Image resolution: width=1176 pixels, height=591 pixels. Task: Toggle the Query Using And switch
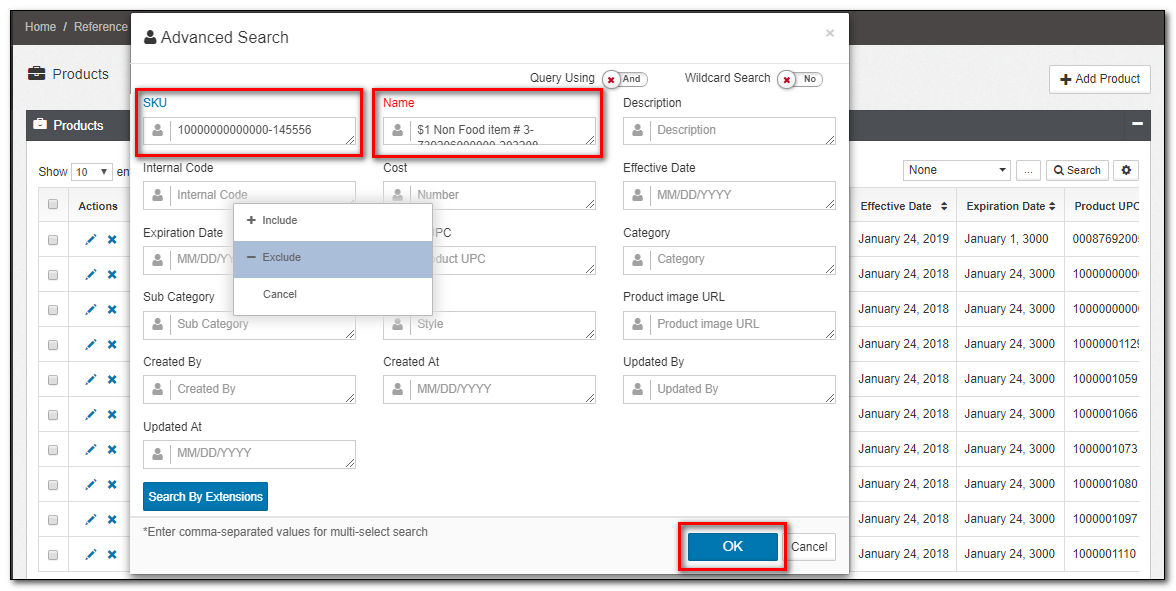click(x=624, y=79)
